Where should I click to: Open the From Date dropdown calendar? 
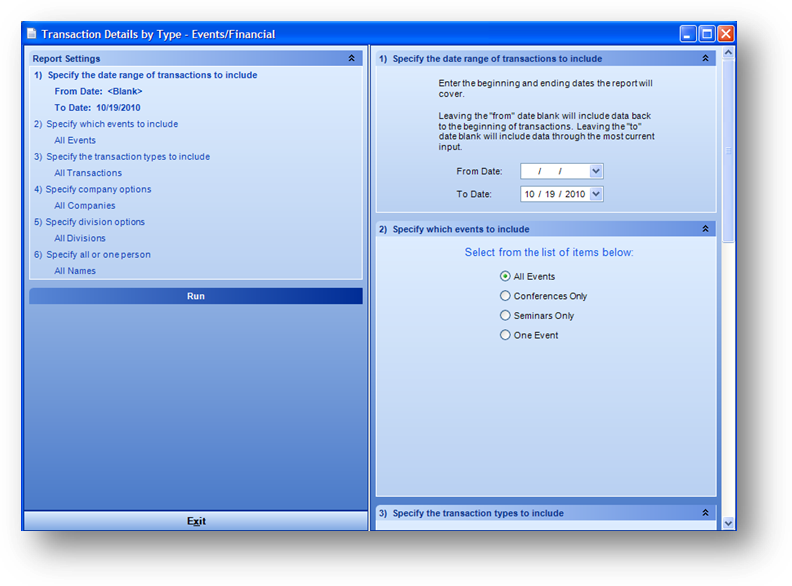(x=596, y=172)
